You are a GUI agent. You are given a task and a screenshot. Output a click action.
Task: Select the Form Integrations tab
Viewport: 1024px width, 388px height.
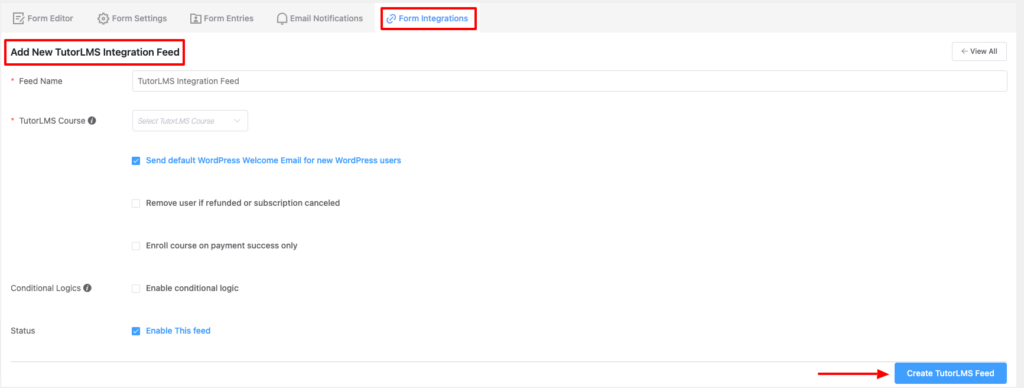pos(428,18)
